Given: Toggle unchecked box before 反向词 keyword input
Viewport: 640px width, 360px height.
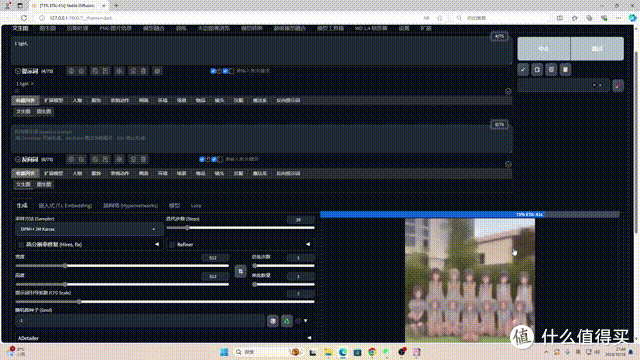Looking at the screenshot, I should pos(220,159).
